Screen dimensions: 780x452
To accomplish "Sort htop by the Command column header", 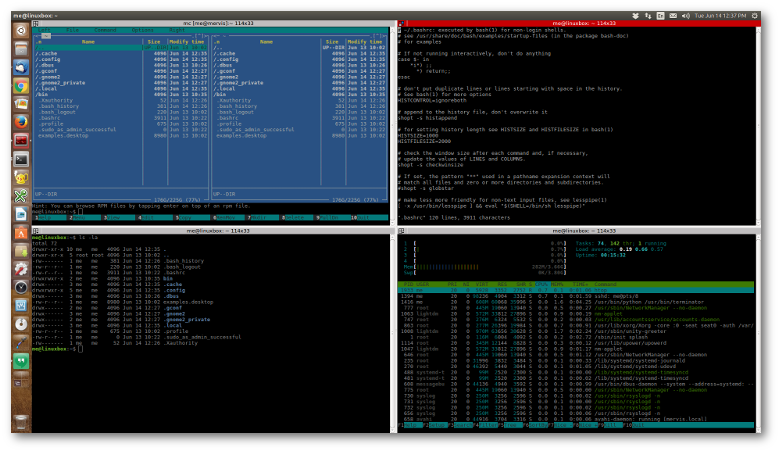I will pos(605,284).
